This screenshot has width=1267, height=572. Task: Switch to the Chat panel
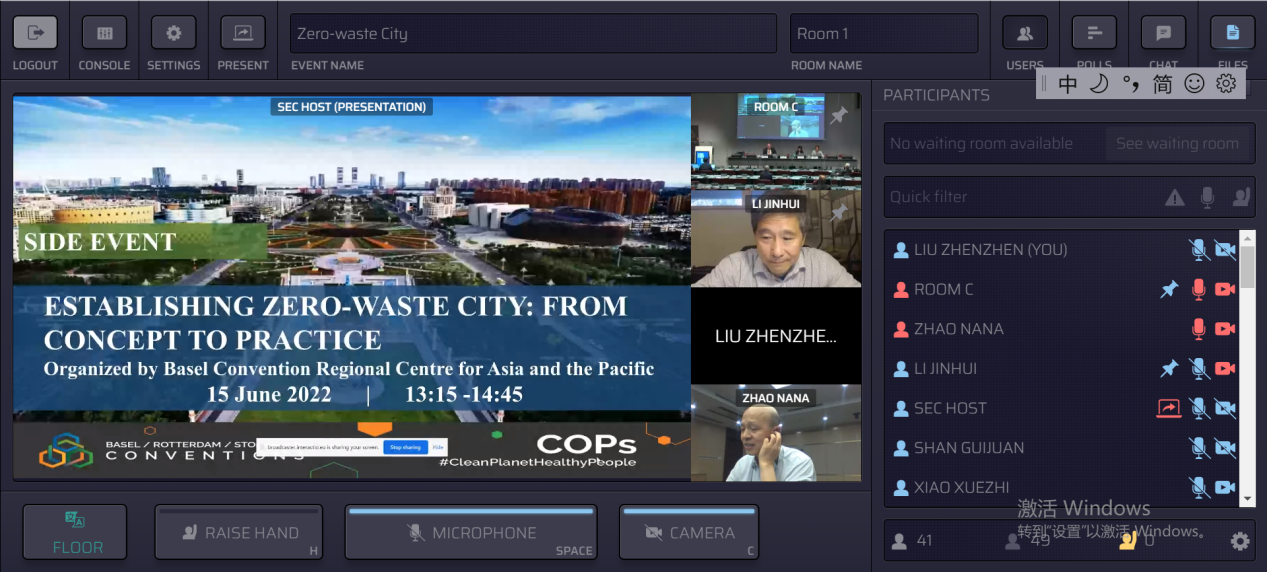(x=1163, y=33)
